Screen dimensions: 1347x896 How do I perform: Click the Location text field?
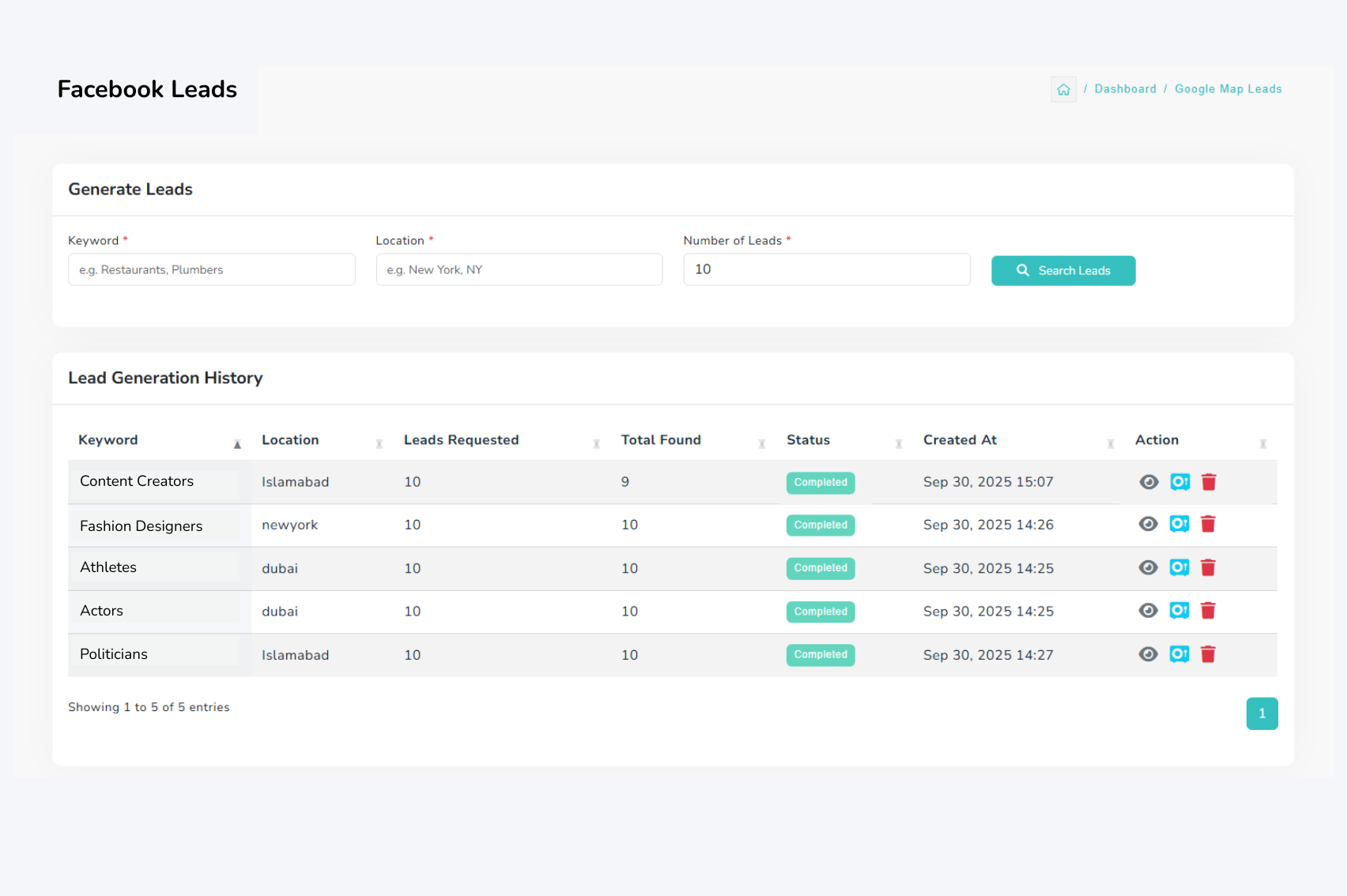tap(519, 270)
